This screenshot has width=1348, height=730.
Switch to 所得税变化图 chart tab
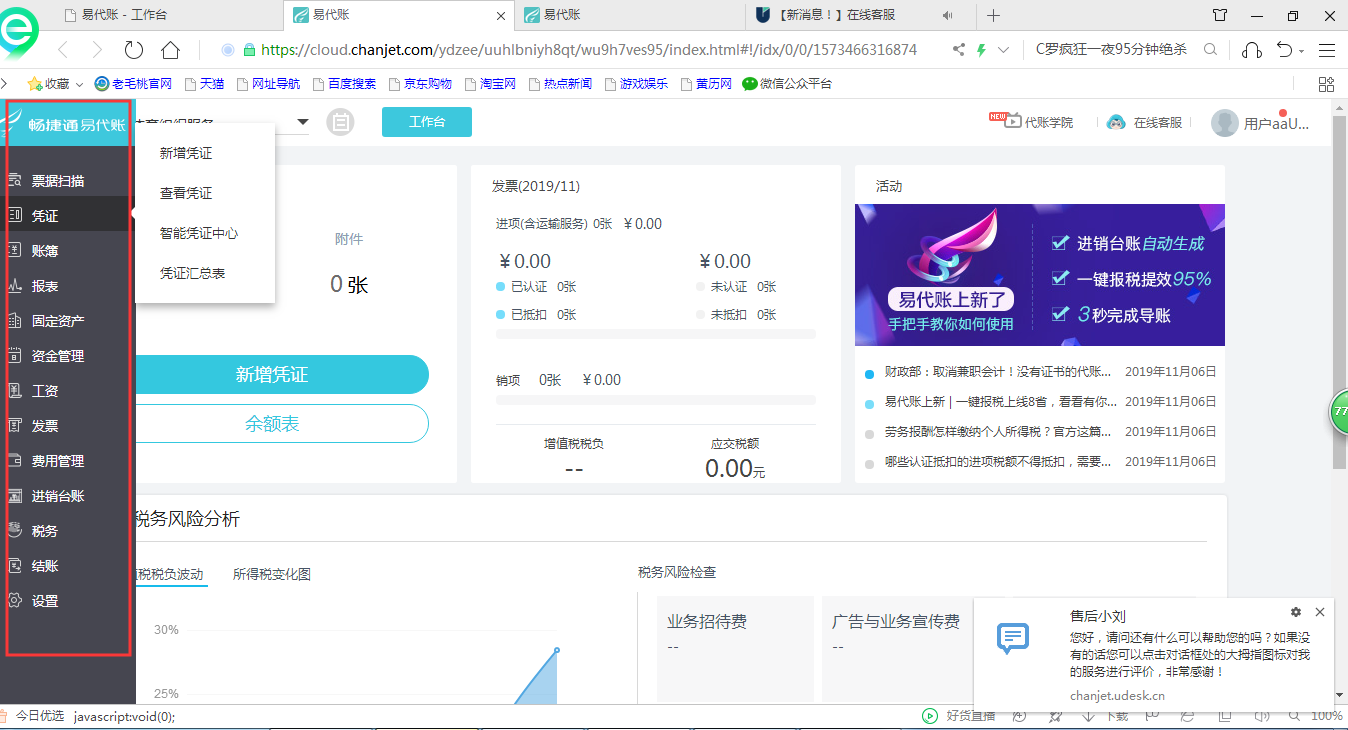click(272, 574)
